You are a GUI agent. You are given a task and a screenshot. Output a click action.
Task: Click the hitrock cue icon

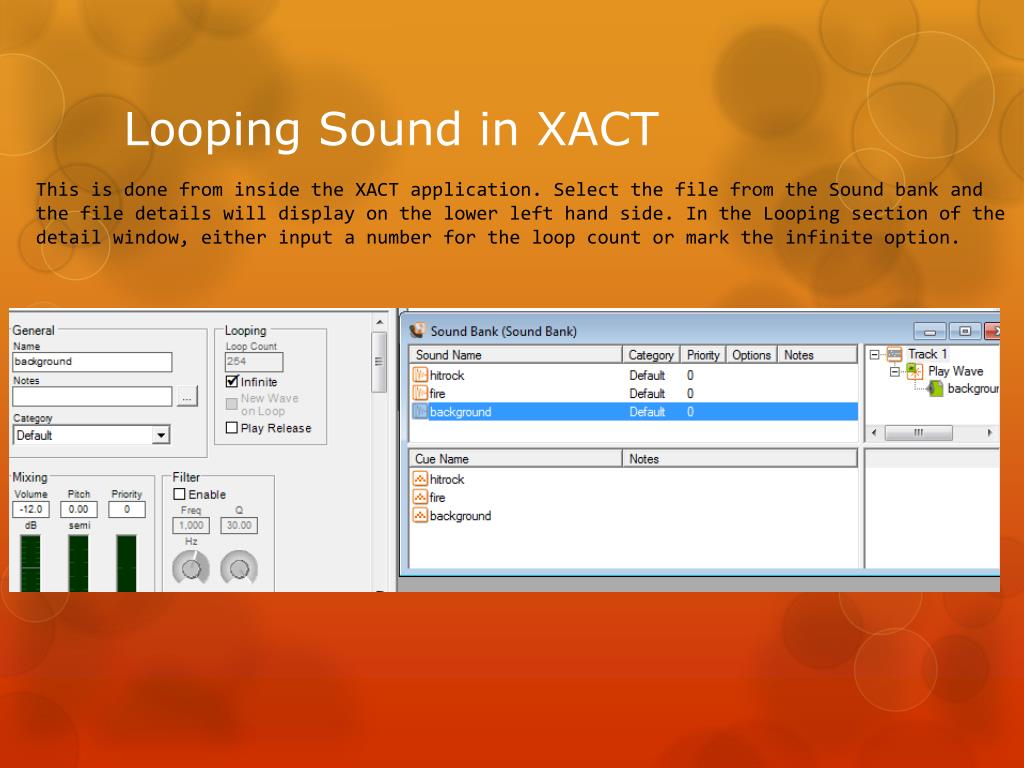[x=420, y=479]
